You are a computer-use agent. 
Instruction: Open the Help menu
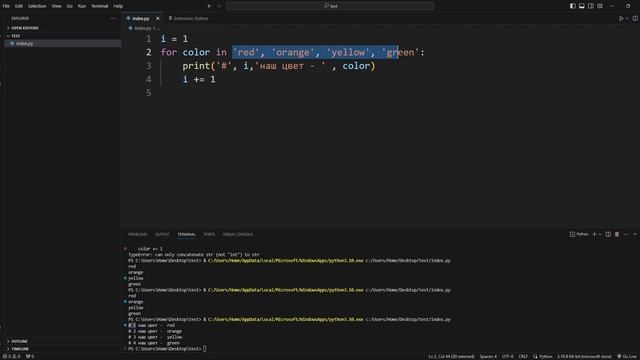[x=118, y=6]
